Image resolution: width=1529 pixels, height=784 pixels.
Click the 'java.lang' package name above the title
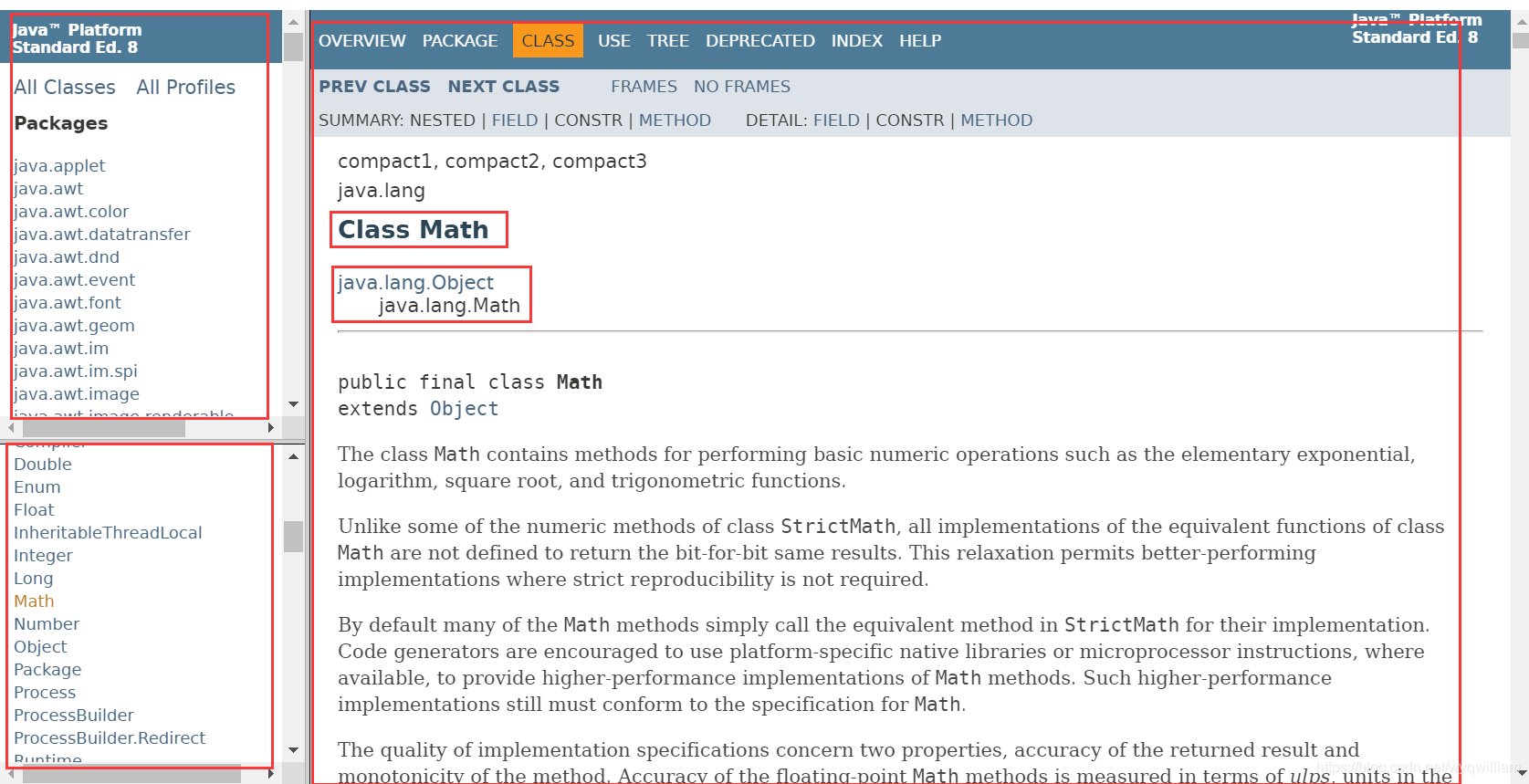(x=382, y=191)
